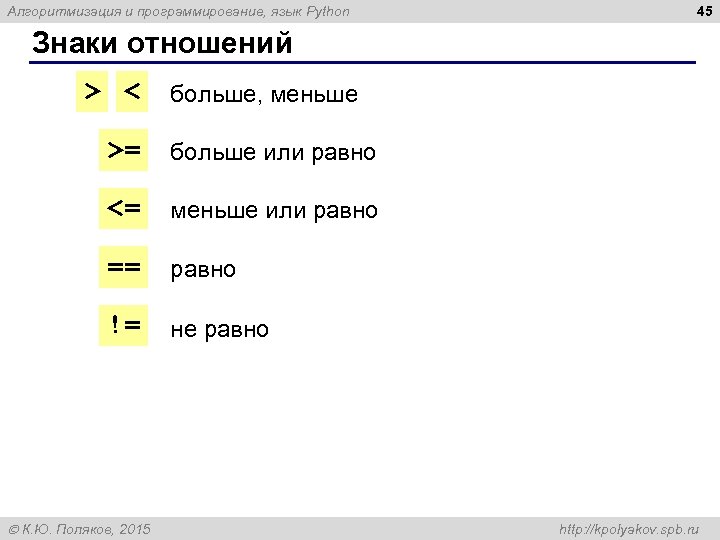Click the header 'Алгоритмизация и программирование, язык Python'

(x=179, y=11)
